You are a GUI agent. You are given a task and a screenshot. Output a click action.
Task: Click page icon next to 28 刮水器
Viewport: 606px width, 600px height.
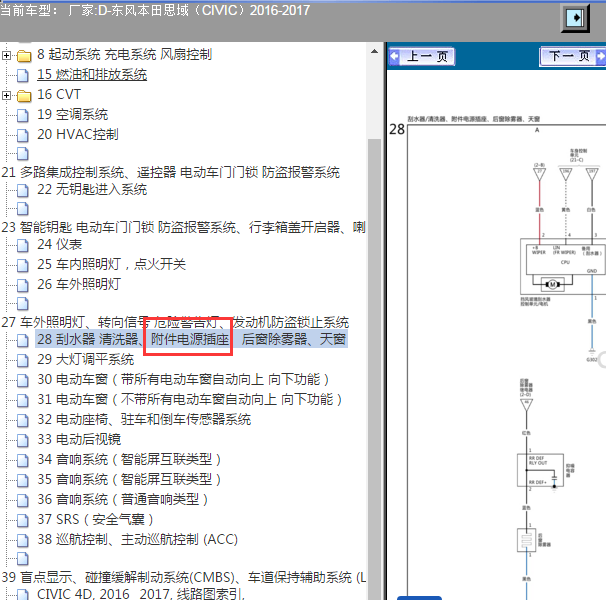23,341
